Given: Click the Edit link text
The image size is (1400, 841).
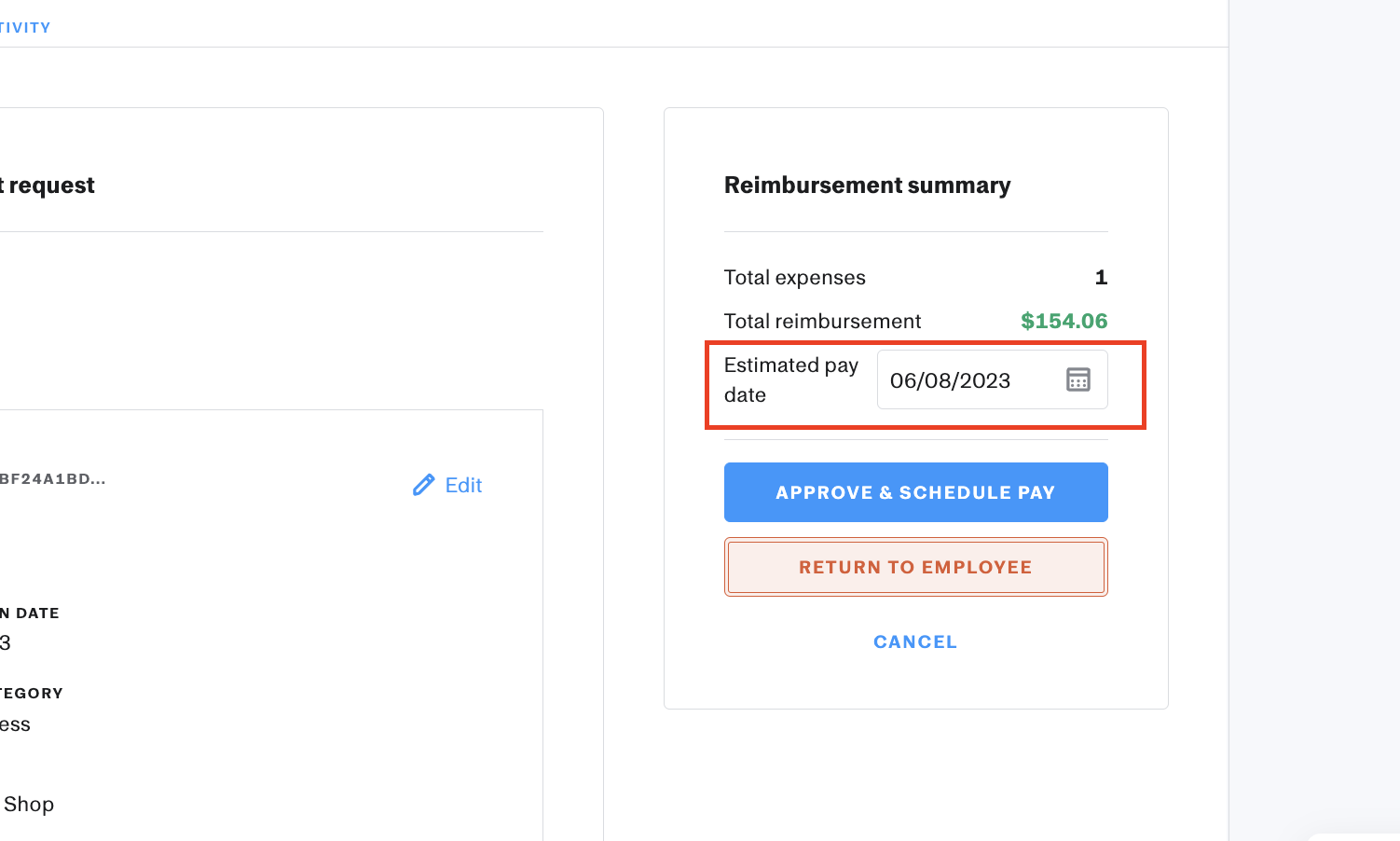Looking at the screenshot, I should [x=463, y=485].
